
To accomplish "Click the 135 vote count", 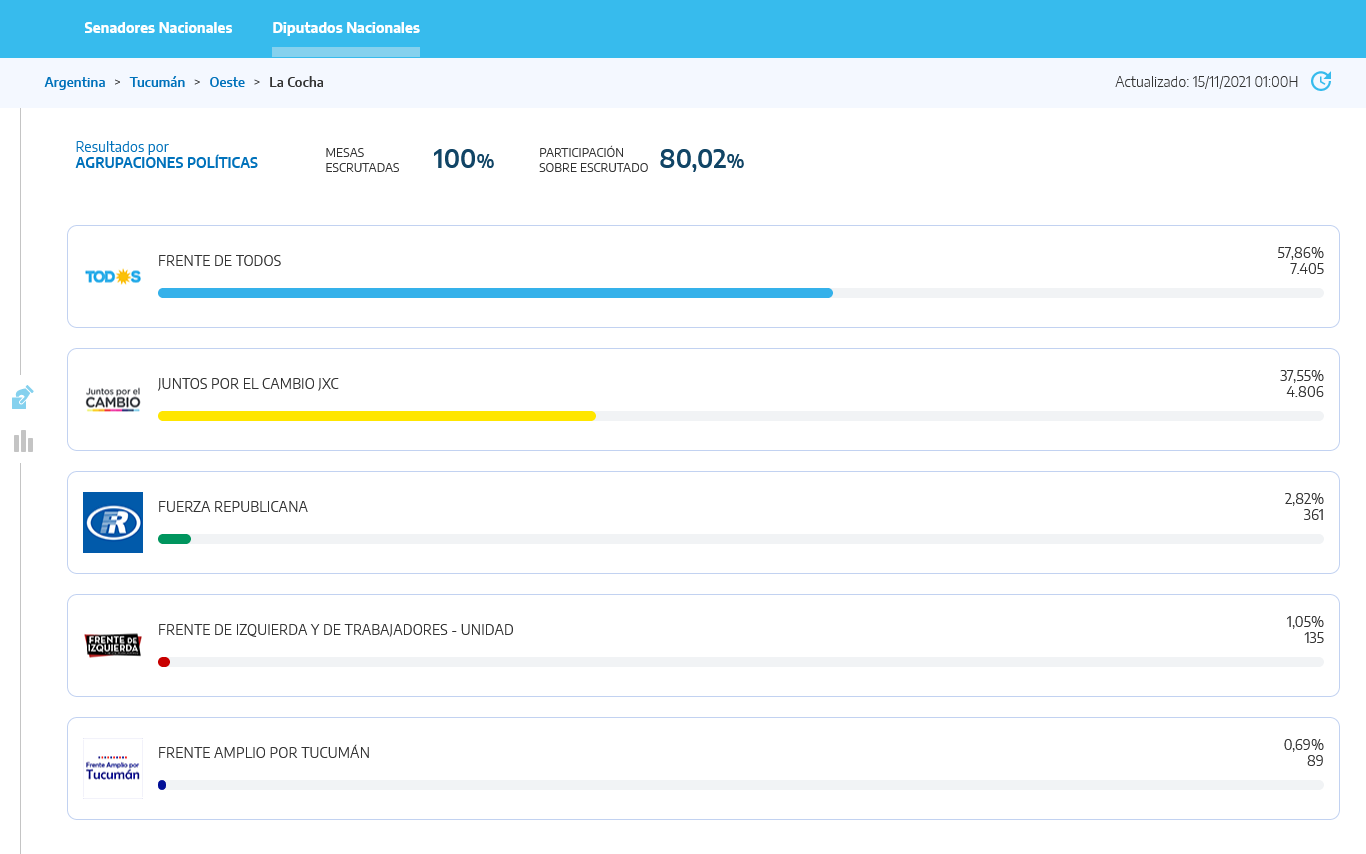I will click(x=1314, y=638).
